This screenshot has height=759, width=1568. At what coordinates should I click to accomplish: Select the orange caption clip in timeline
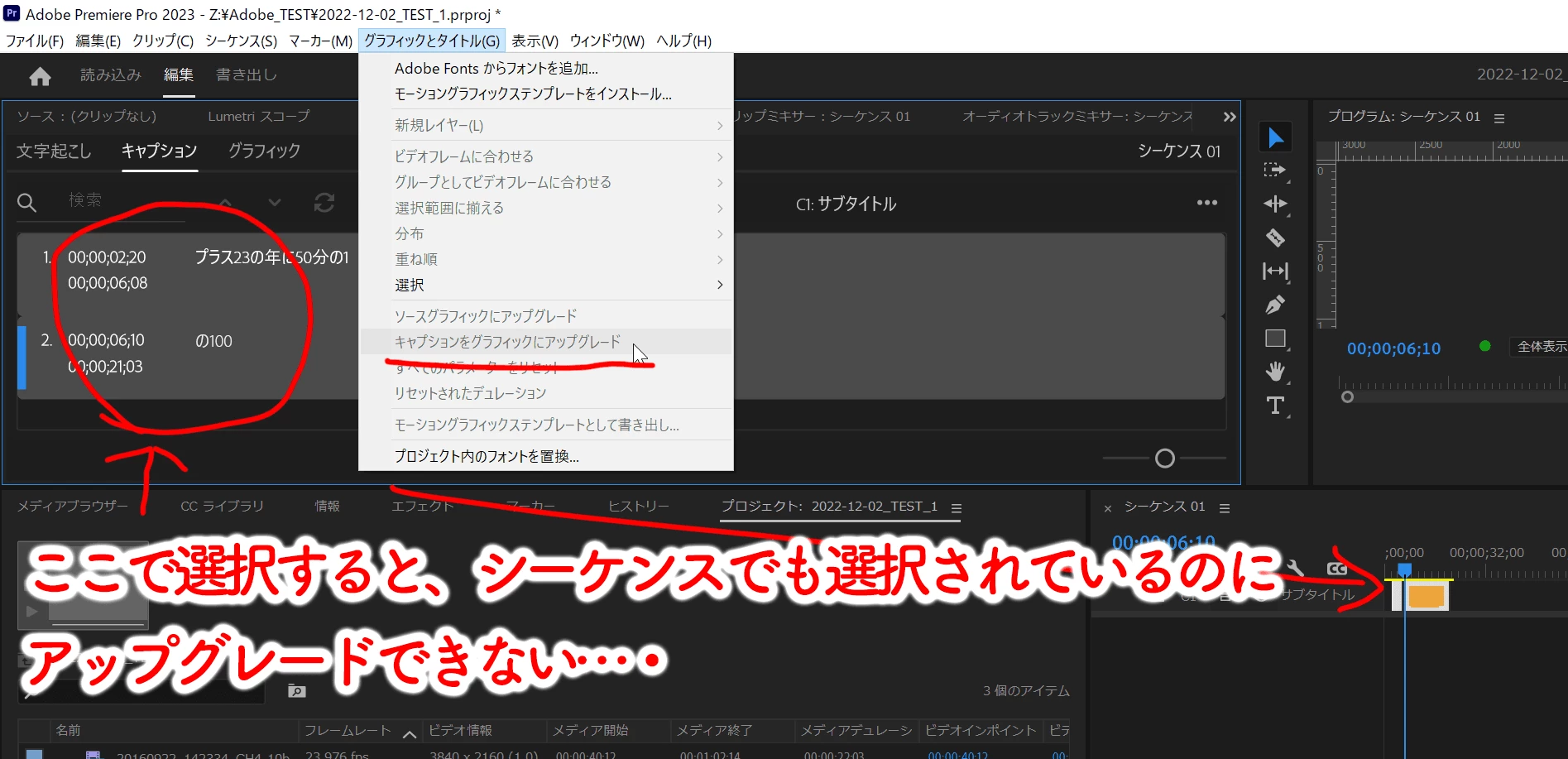pos(1426,596)
